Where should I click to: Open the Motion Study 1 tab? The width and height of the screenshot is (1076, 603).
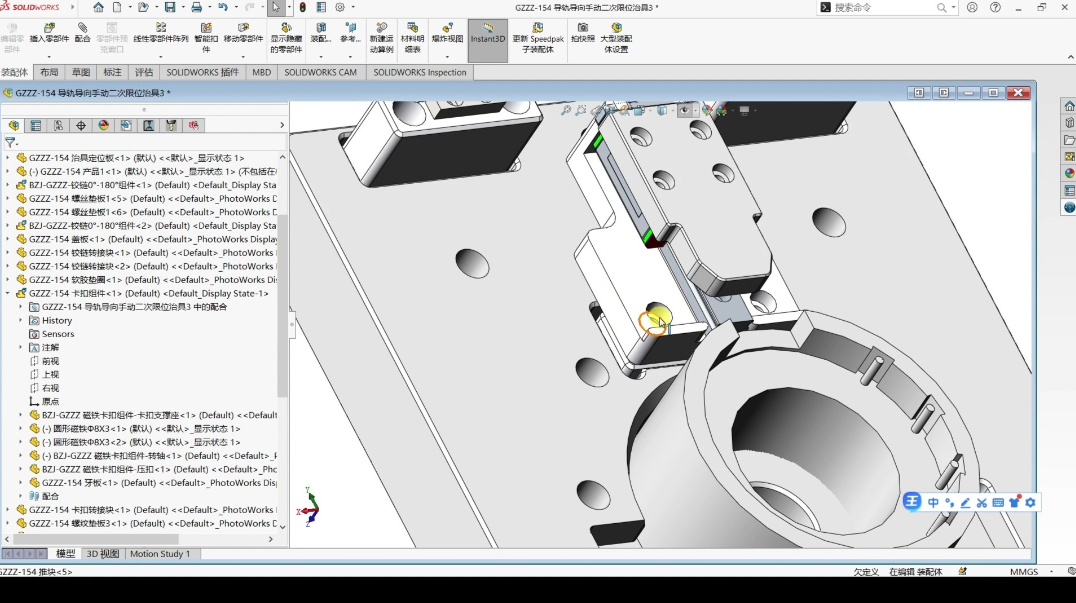(x=159, y=554)
